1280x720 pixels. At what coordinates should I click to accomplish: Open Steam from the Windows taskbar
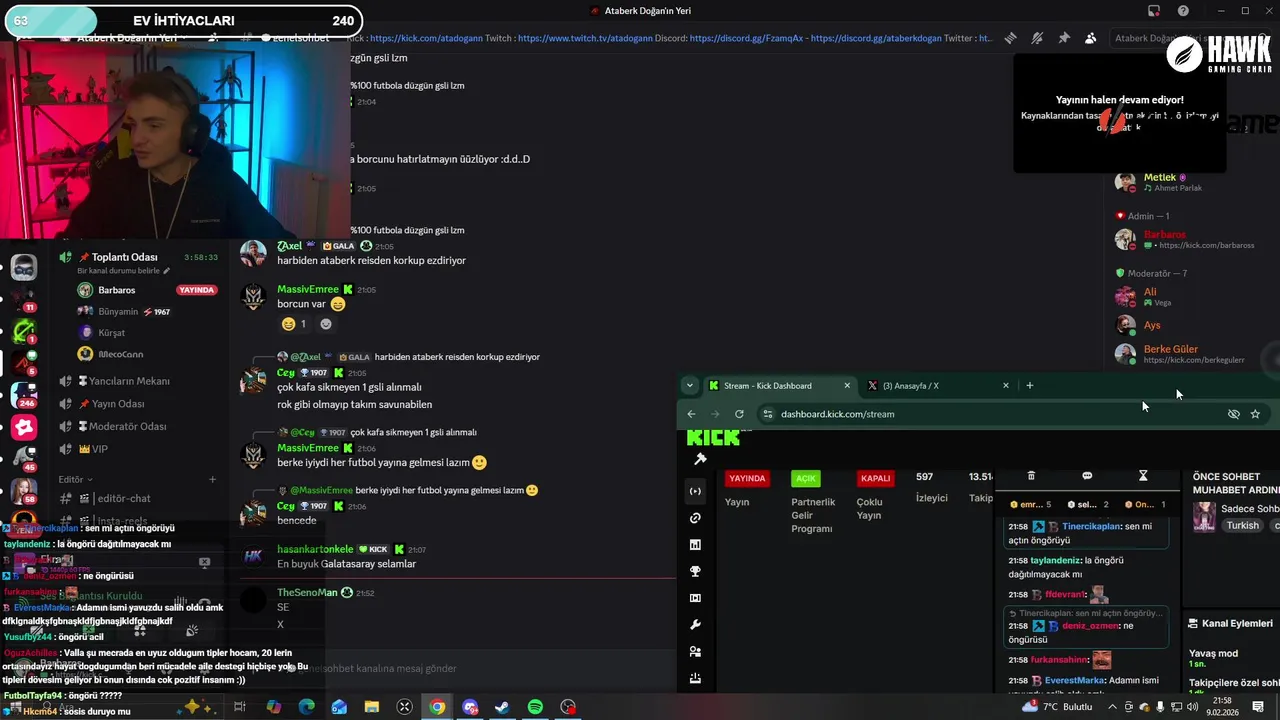pos(502,707)
